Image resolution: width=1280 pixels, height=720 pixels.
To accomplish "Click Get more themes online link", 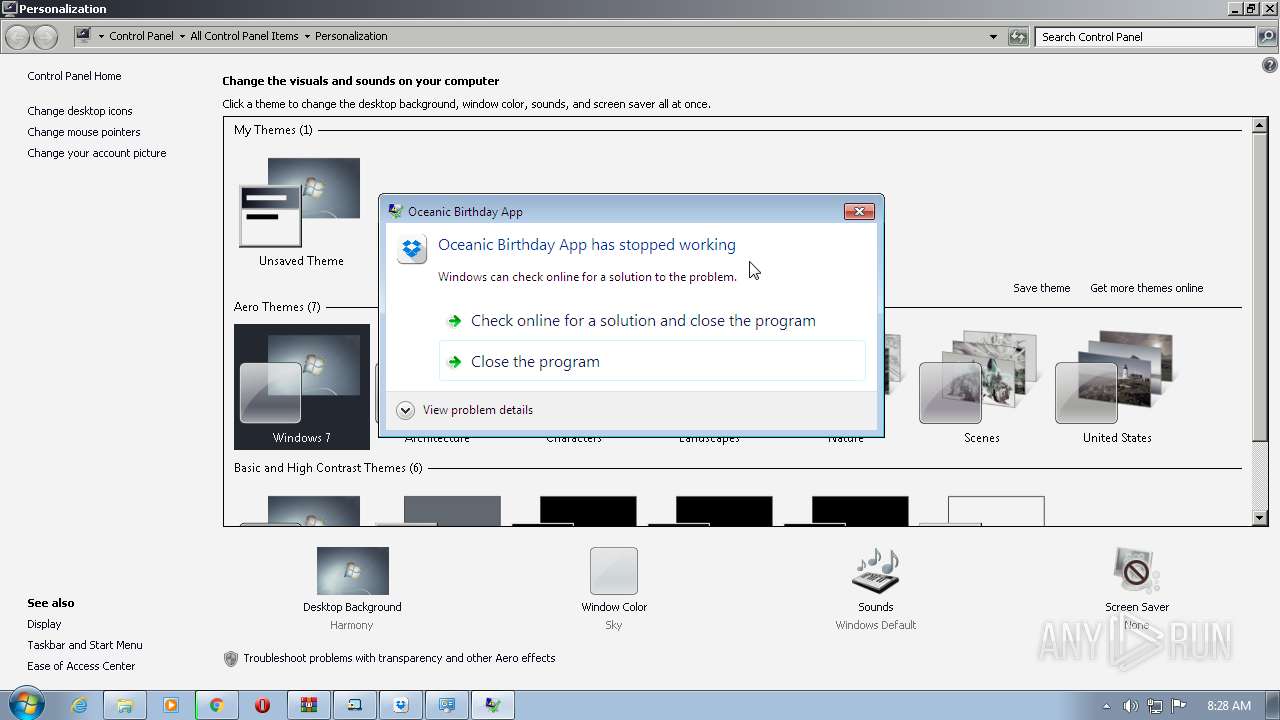I will [x=1146, y=288].
